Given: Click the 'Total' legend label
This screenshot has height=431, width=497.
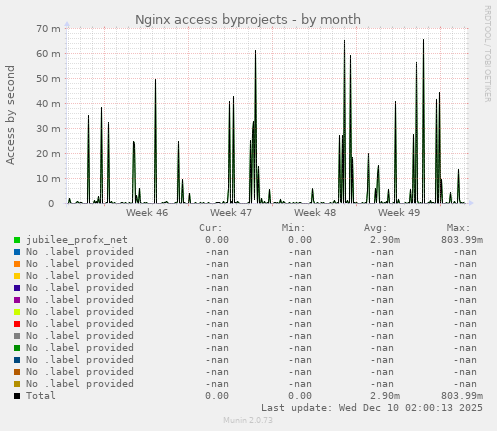Looking at the screenshot, I should 41,396.
